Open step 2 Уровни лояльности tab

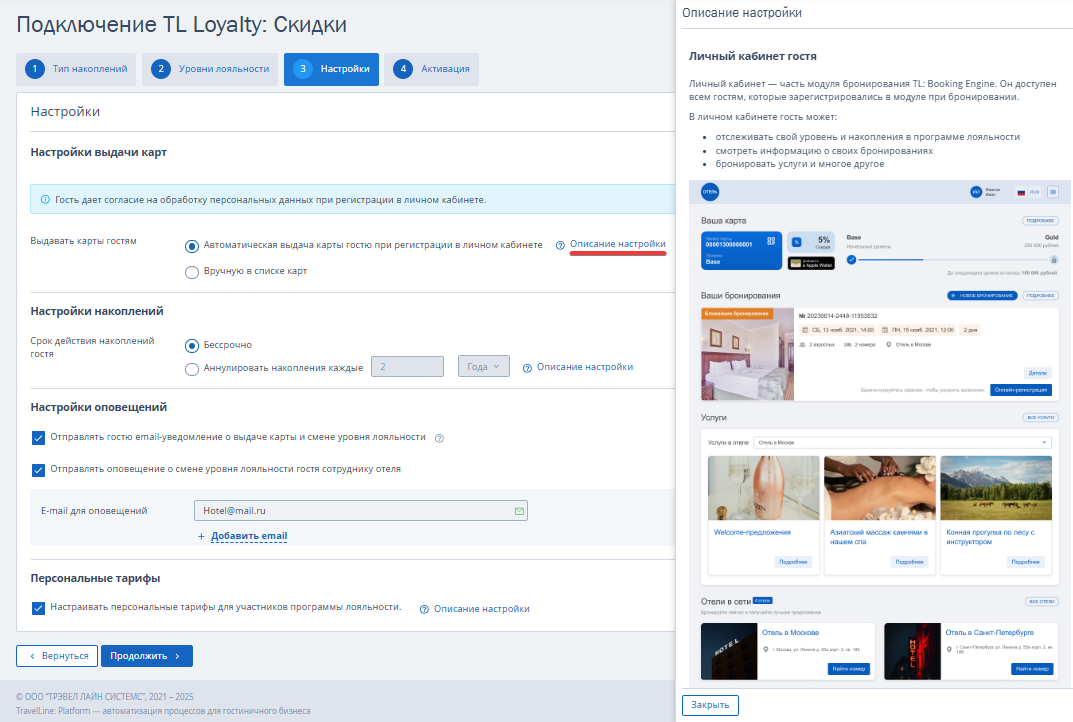210,69
